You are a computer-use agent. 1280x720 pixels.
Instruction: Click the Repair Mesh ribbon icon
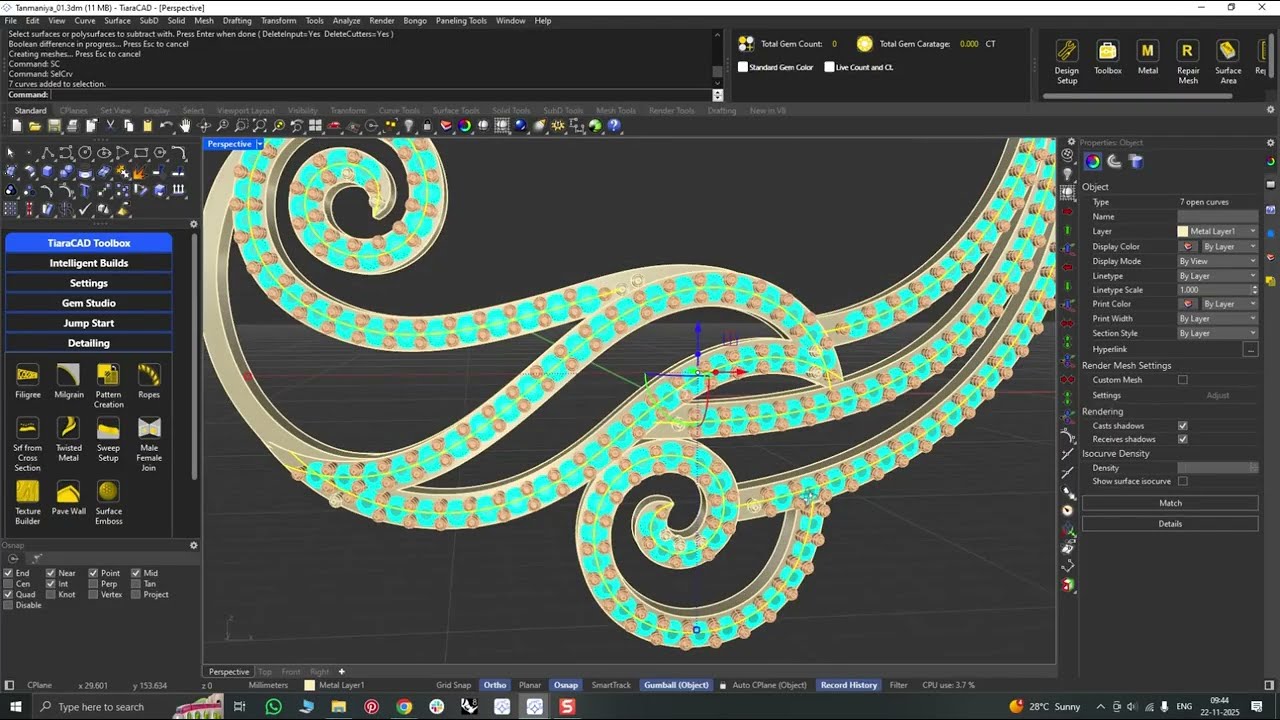click(1187, 61)
